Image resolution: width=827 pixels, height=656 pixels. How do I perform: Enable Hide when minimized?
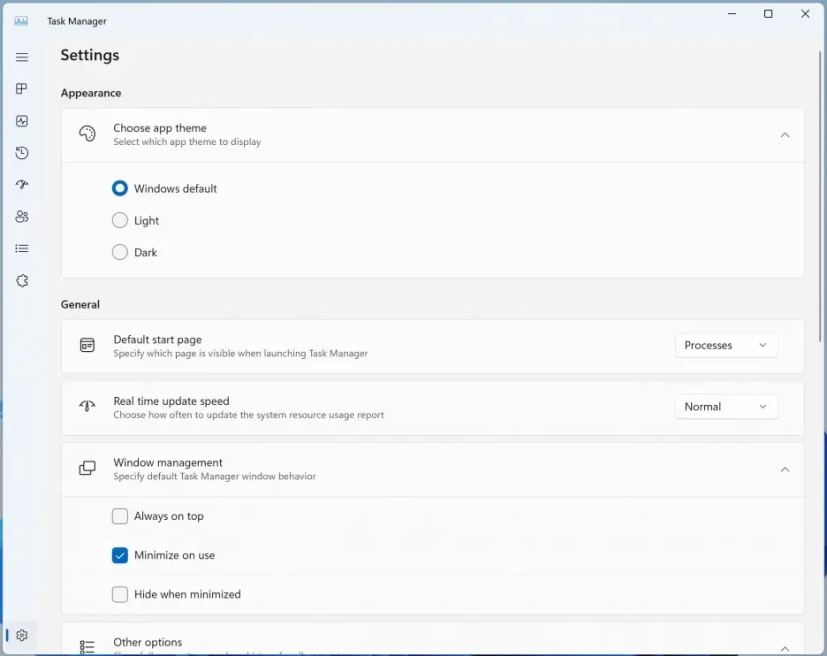coord(120,594)
